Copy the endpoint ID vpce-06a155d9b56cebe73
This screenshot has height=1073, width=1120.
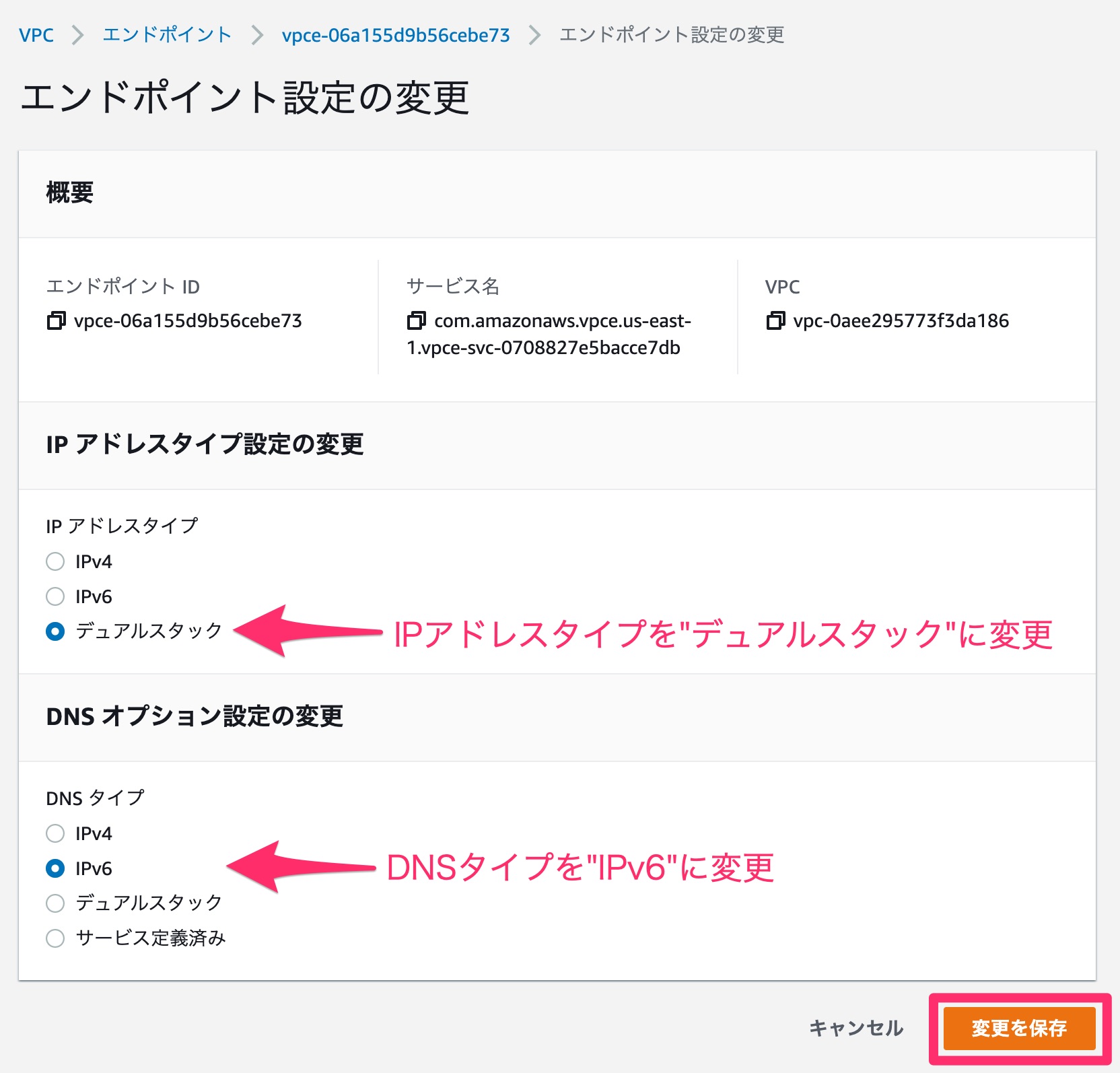tap(57, 321)
